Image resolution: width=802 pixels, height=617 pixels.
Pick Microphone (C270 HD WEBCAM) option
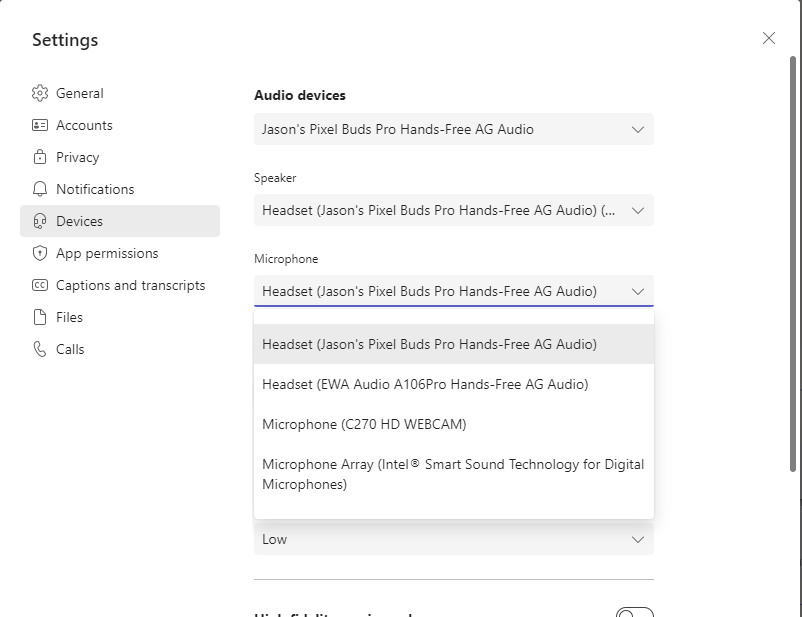[454, 424]
